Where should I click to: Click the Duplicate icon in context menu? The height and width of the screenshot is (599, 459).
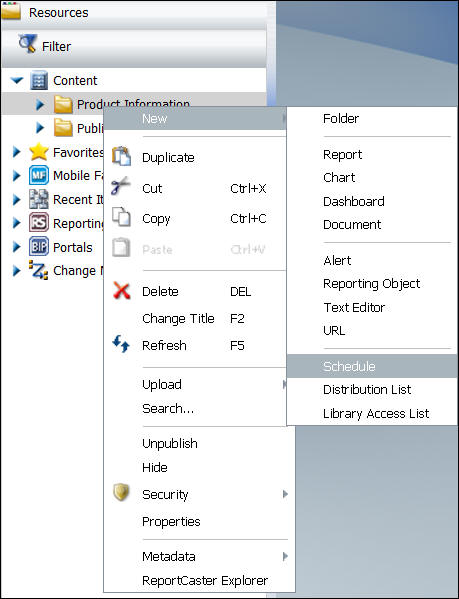[121, 156]
